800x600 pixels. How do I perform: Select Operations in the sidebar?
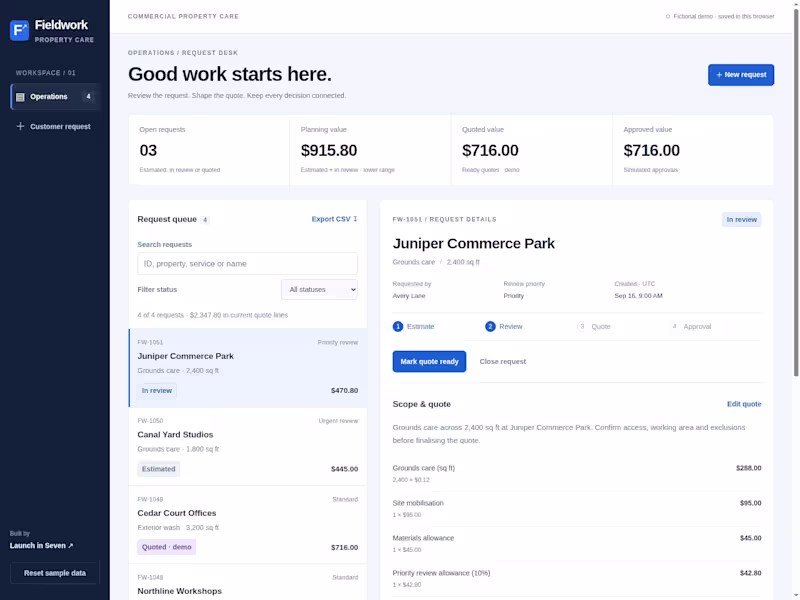click(x=55, y=96)
